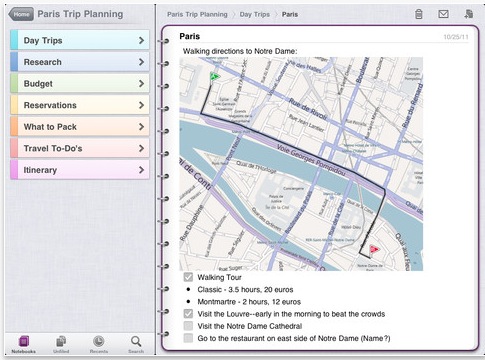
Task: Open the Unfiled notes icon
Action: coord(61,341)
